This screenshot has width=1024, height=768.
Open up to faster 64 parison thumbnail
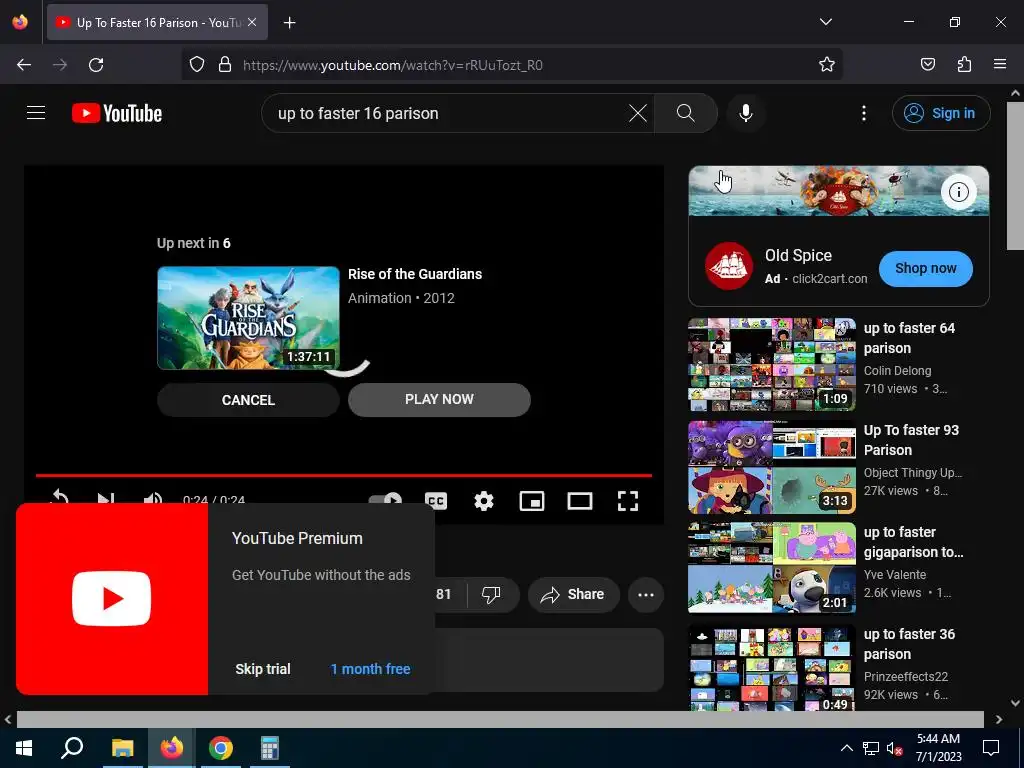click(771, 364)
